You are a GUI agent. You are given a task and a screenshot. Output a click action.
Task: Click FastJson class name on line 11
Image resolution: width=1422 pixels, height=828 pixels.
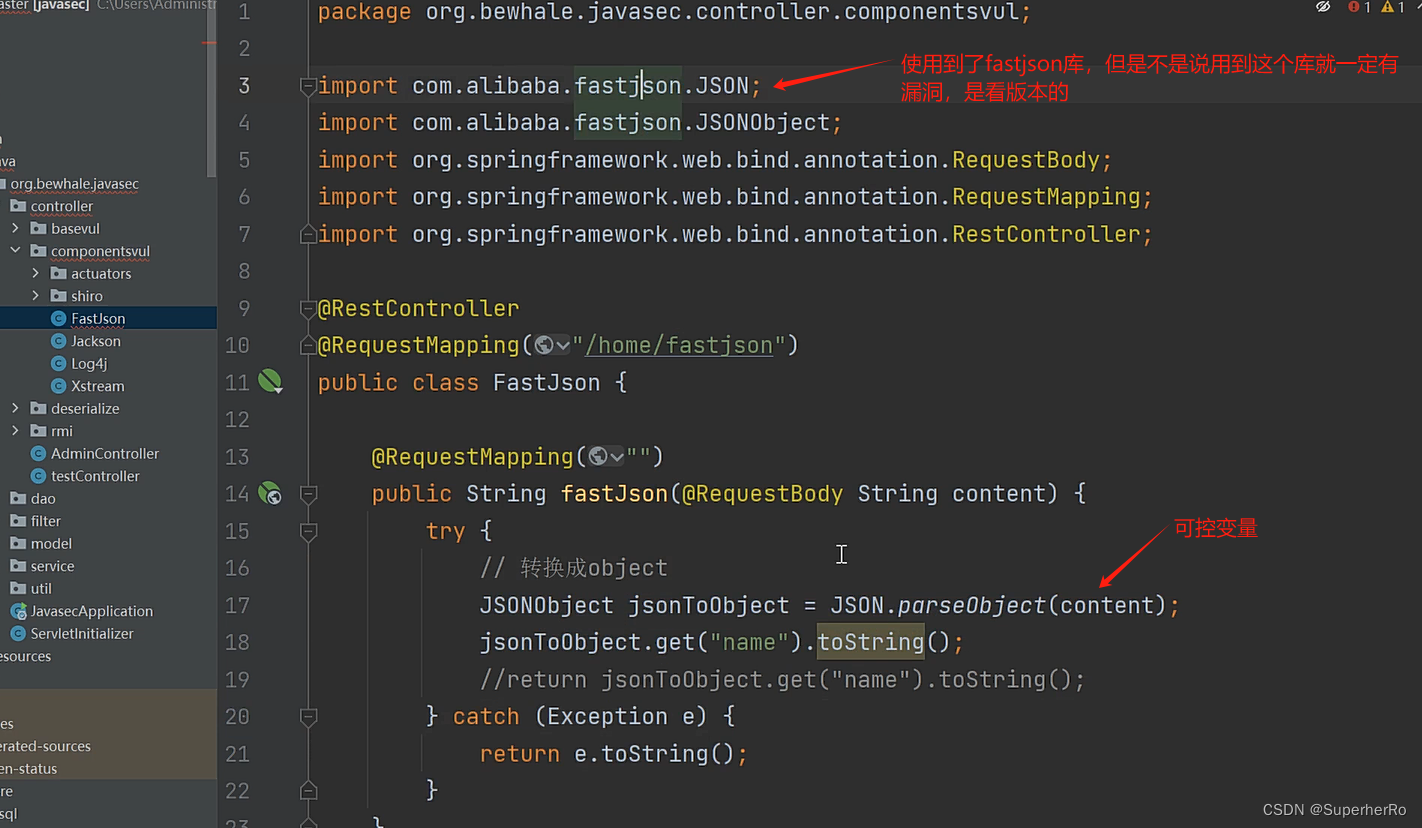click(x=547, y=382)
